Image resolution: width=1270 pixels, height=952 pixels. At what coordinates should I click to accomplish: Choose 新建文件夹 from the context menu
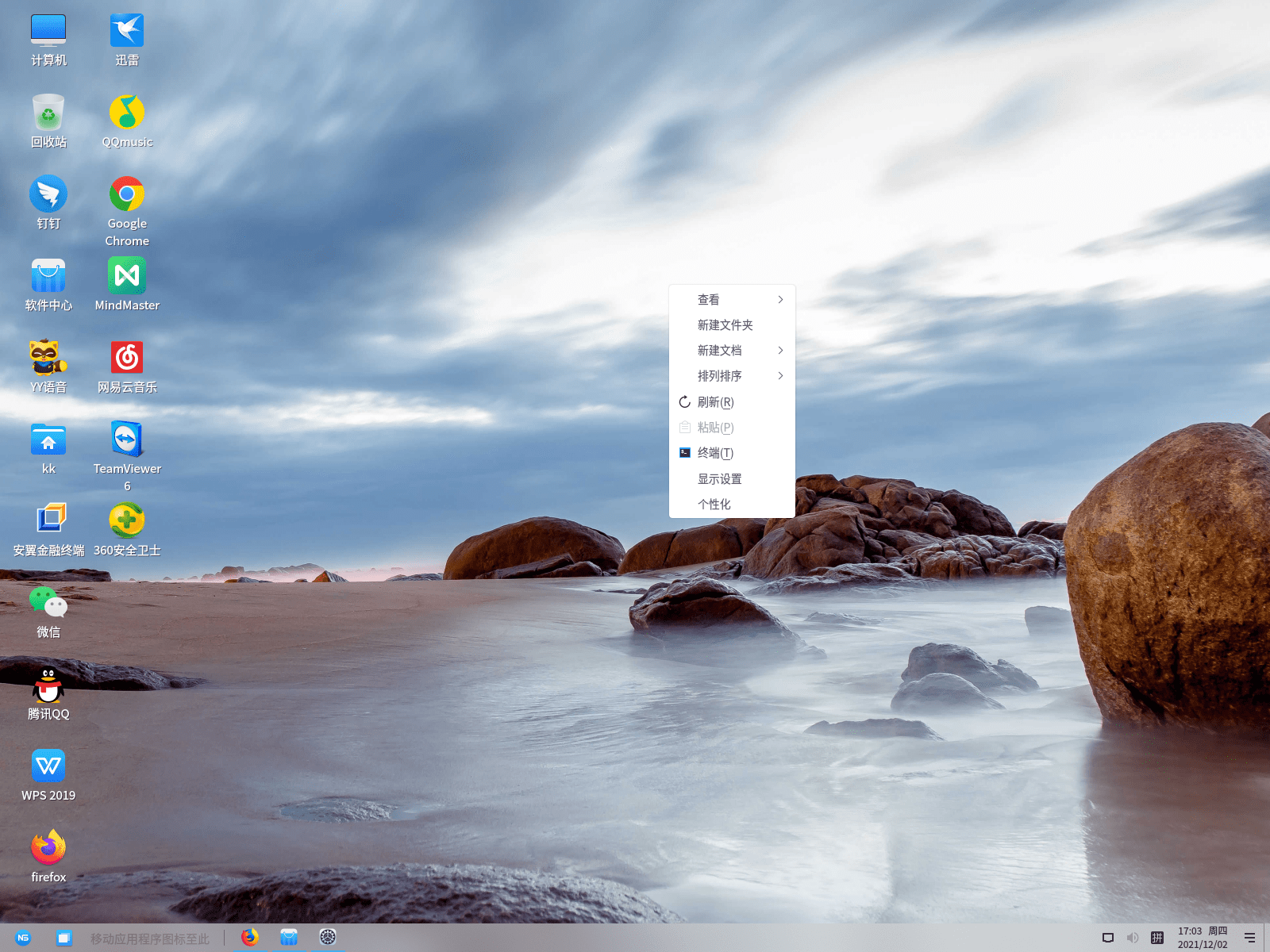click(x=725, y=325)
